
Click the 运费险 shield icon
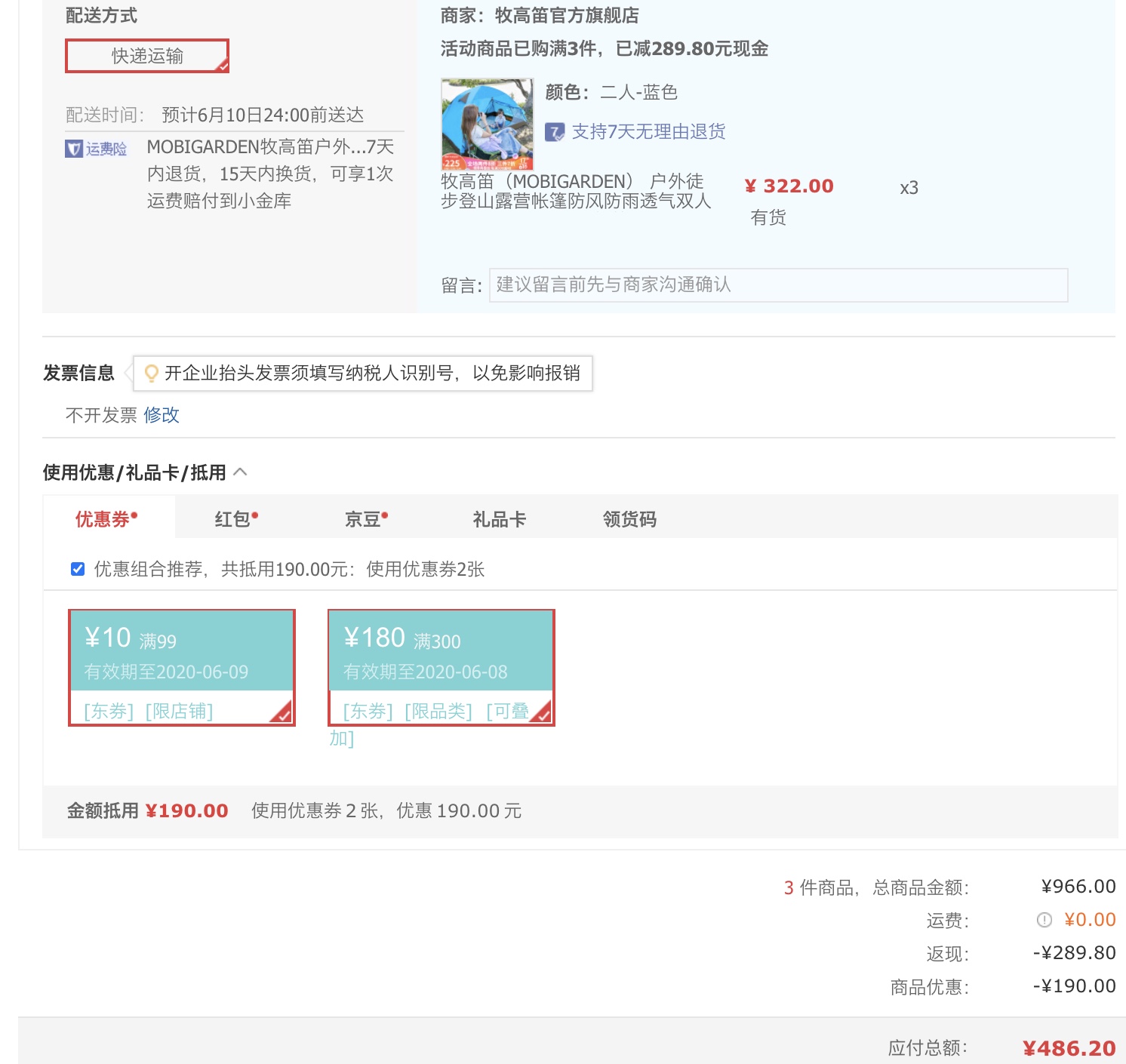[x=74, y=149]
